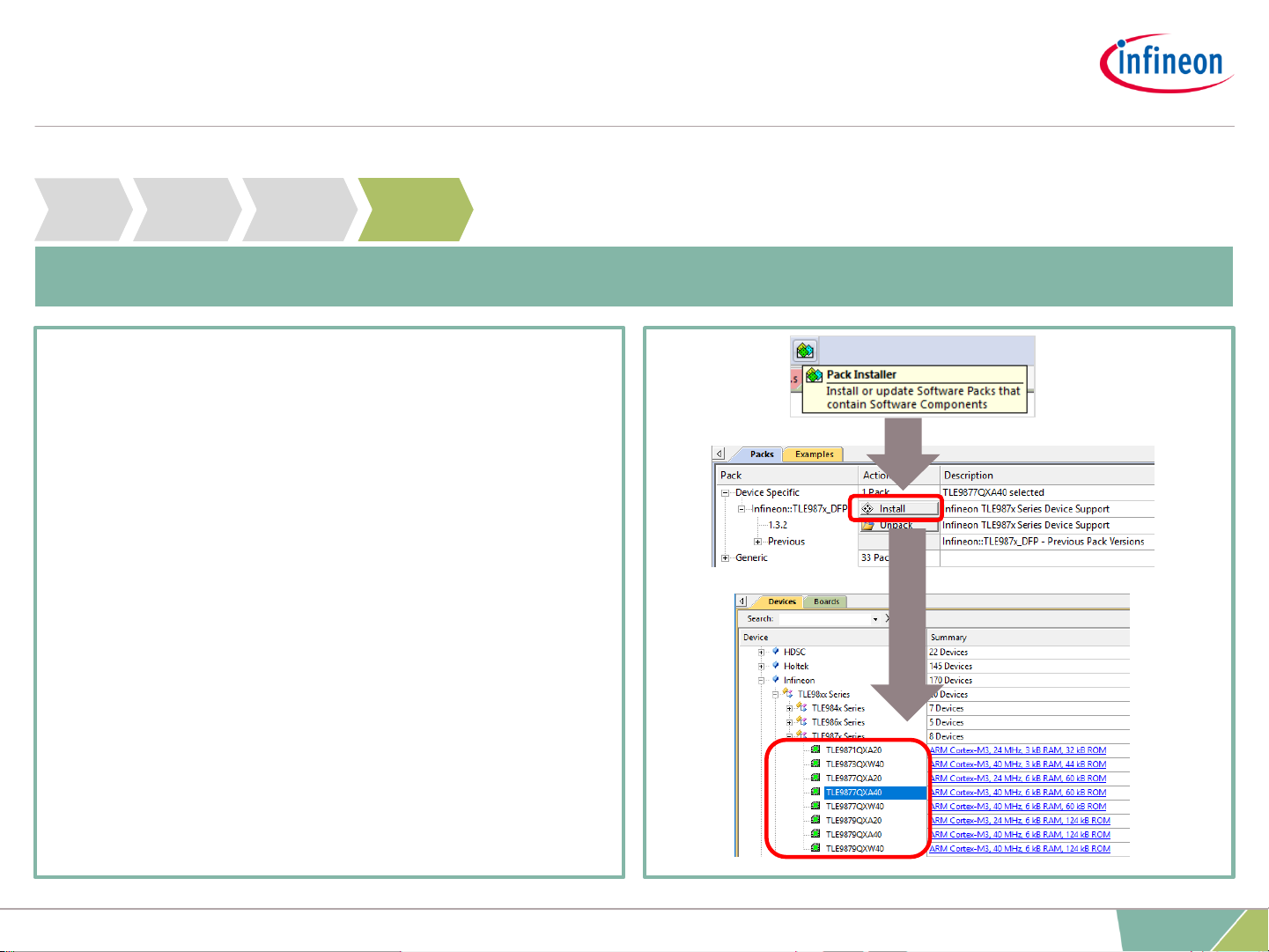Click the Summary column header

tap(1029, 638)
